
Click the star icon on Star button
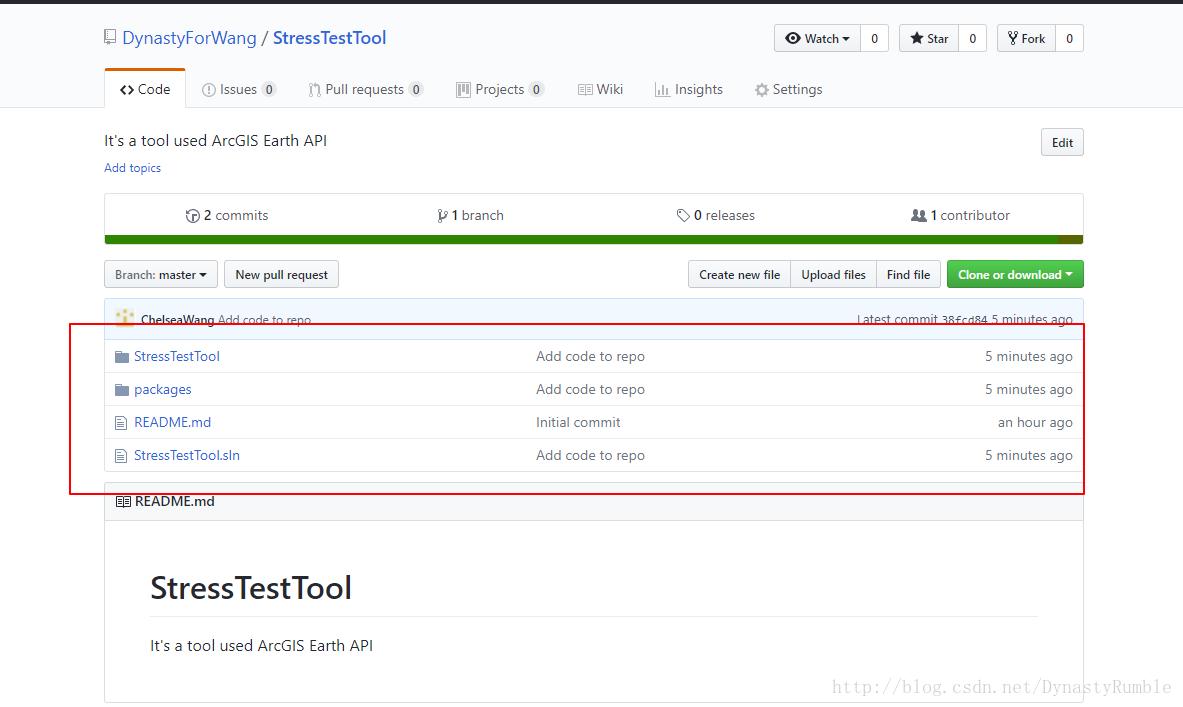pyautogui.click(x=917, y=38)
